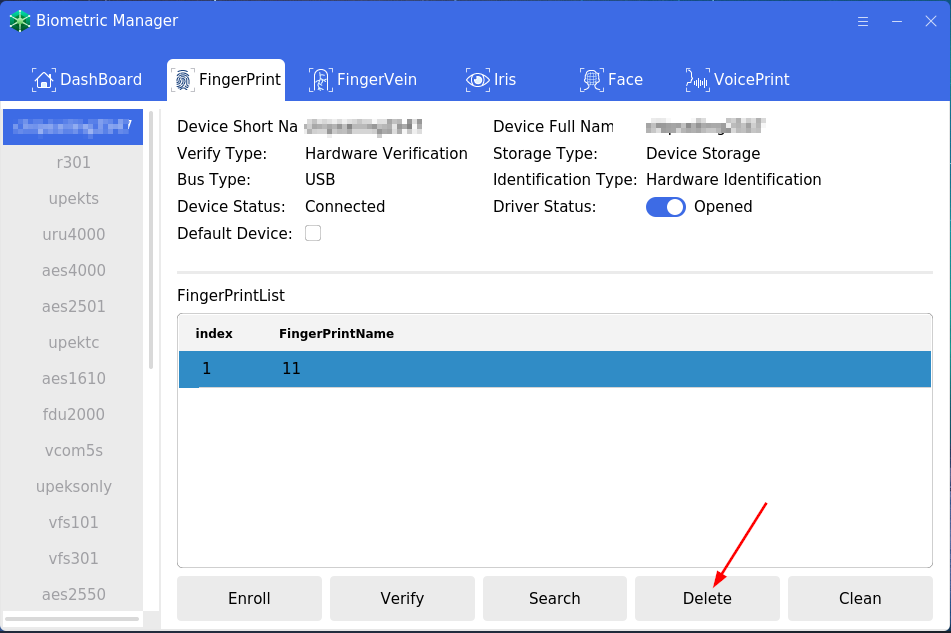Click the FingerPrint tab icon
The width and height of the screenshot is (951, 633).
(183, 79)
